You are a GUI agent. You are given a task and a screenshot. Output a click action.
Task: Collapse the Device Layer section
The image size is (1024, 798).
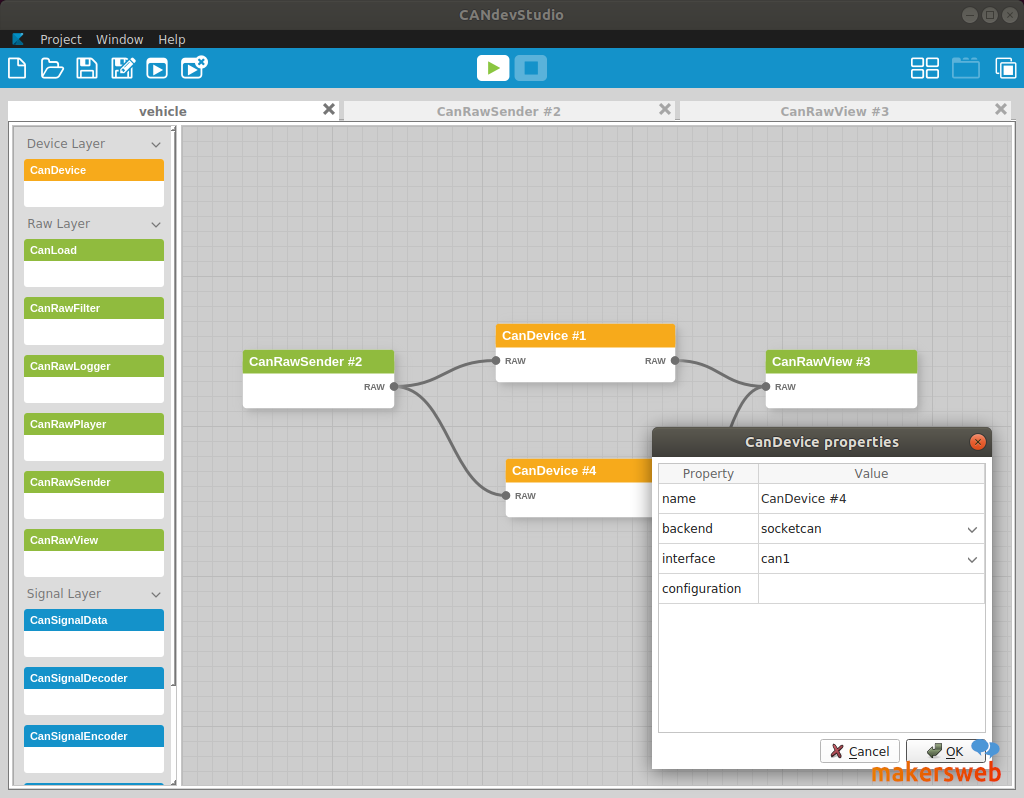click(x=155, y=145)
